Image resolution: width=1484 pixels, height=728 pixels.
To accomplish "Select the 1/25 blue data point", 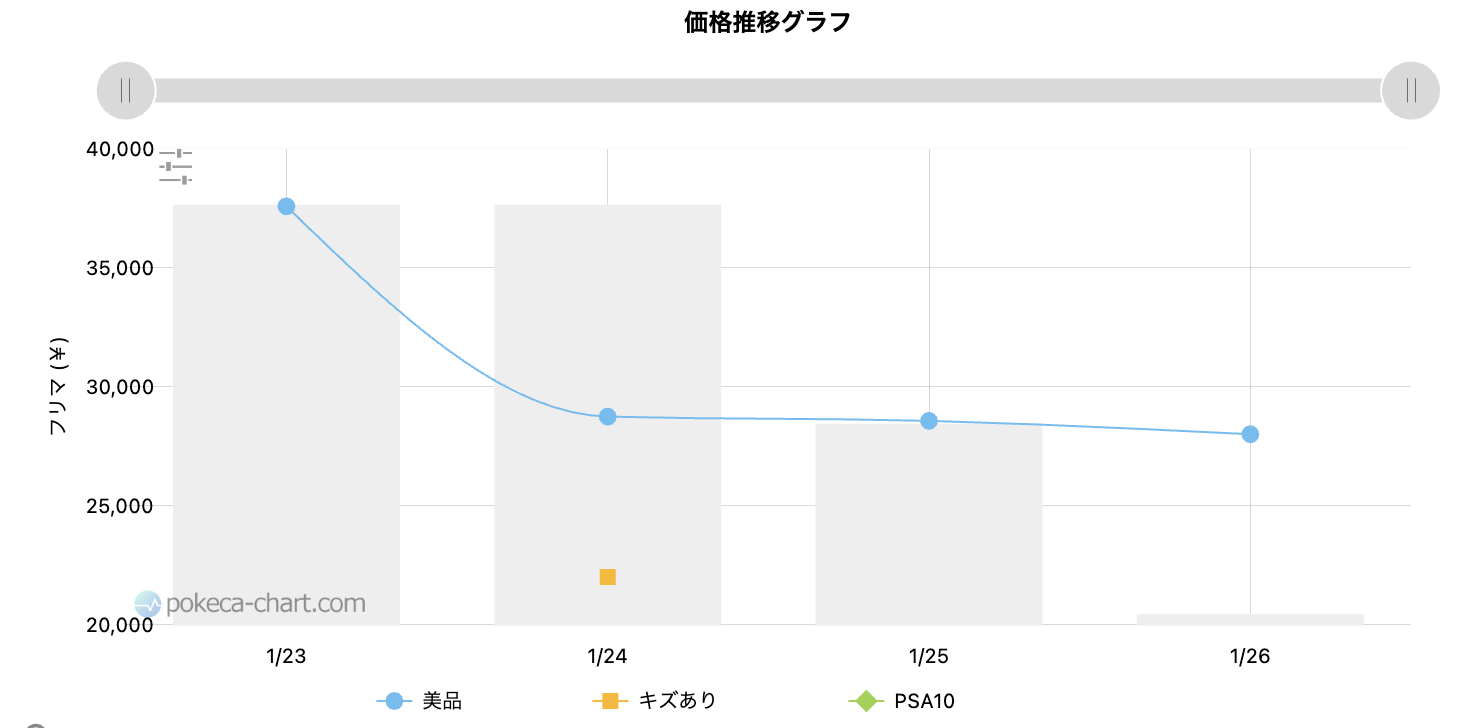I will (x=929, y=421).
